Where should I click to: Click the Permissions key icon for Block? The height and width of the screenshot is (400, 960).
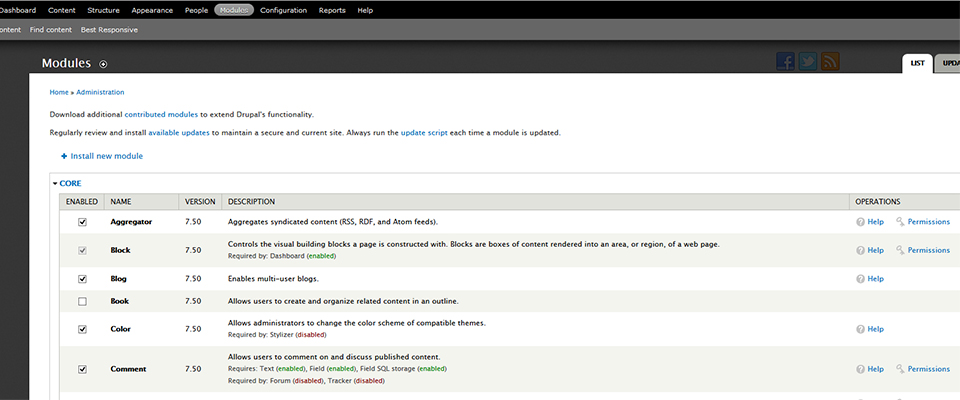coord(901,250)
